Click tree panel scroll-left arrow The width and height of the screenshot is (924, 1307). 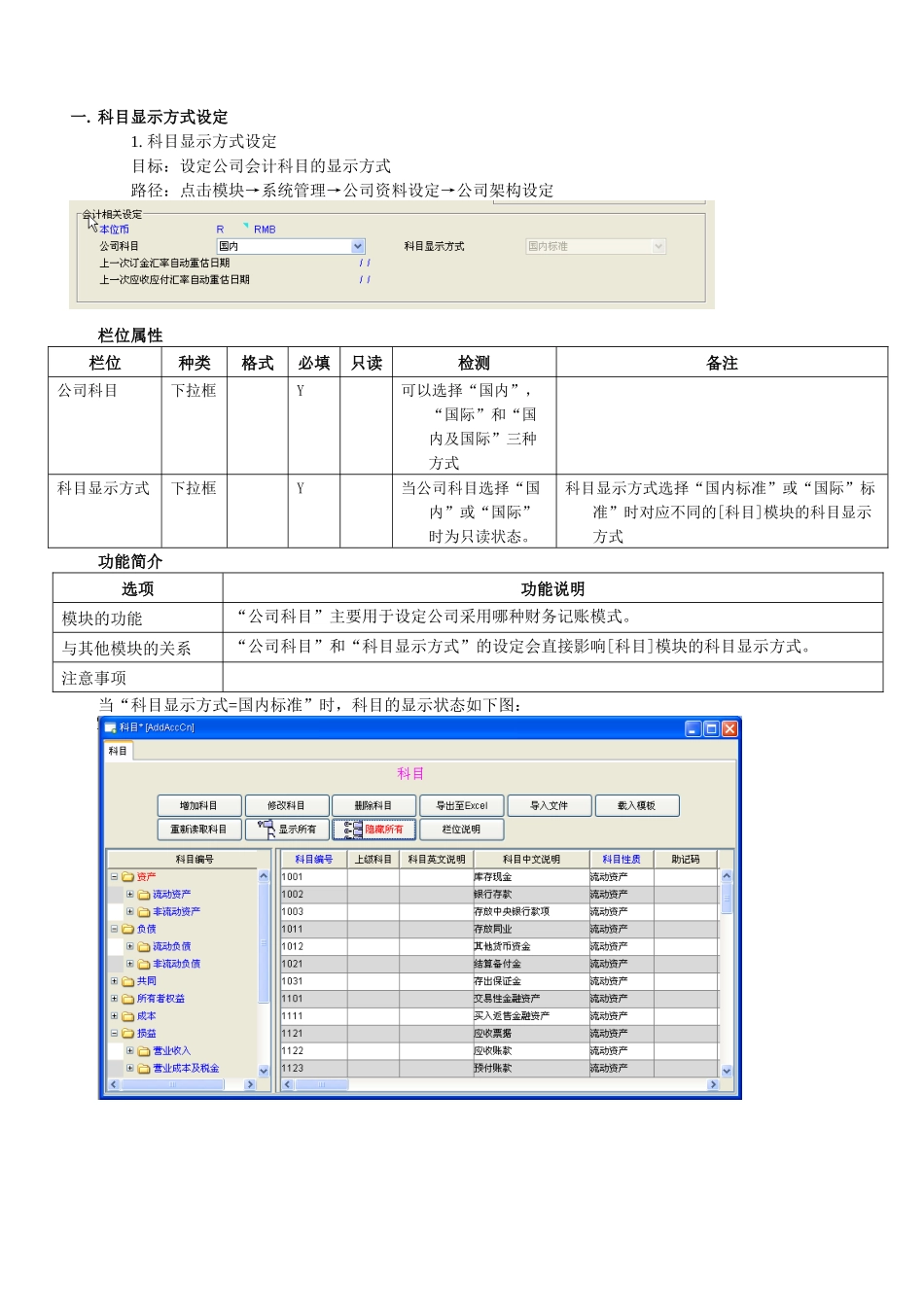pyautogui.click(x=114, y=1084)
